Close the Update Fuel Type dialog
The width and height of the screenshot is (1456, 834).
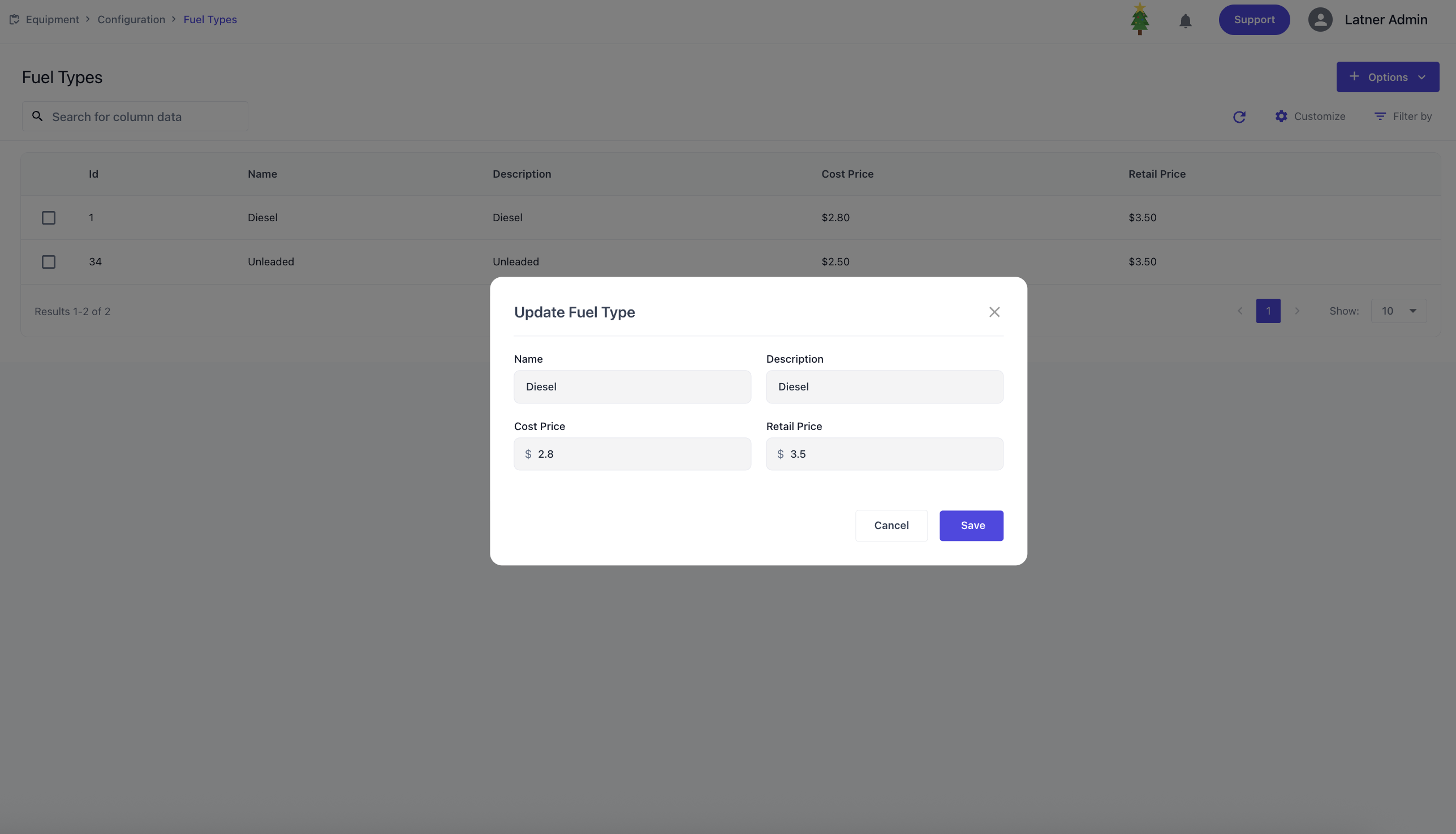[x=994, y=312]
